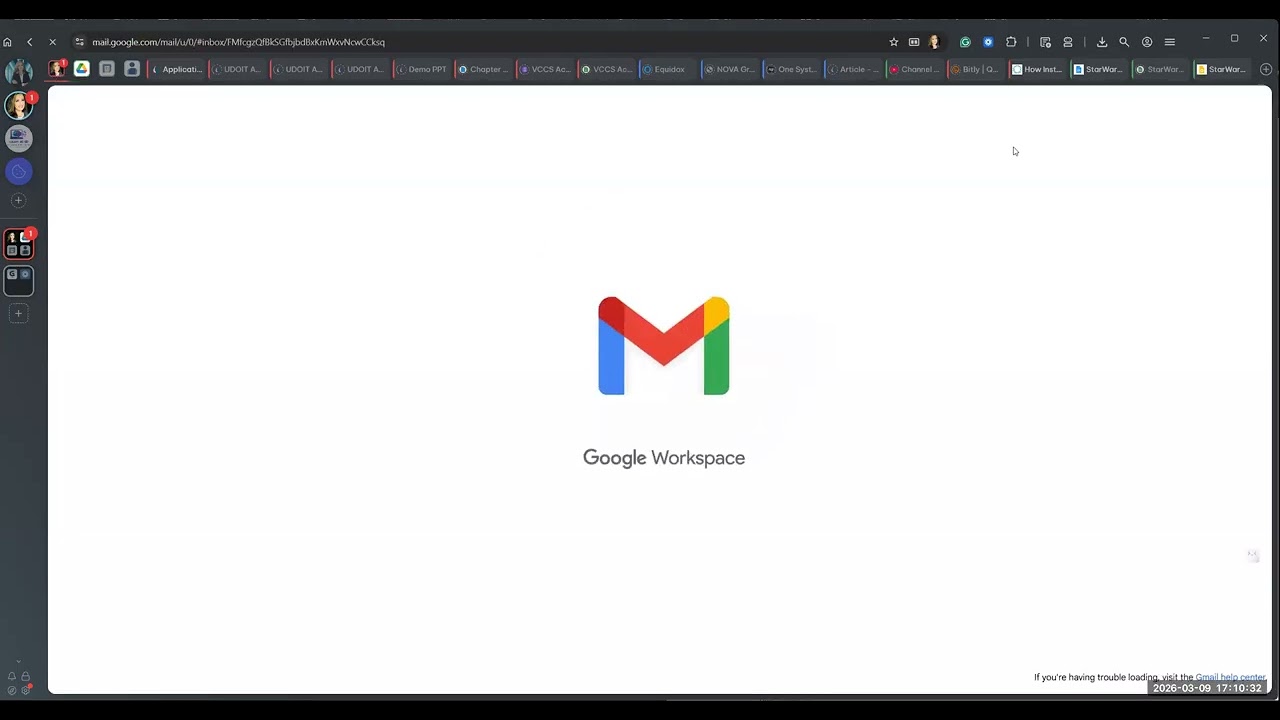Click the browser home icon
This screenshot has width=1280, height=720.
click(8, 42)
